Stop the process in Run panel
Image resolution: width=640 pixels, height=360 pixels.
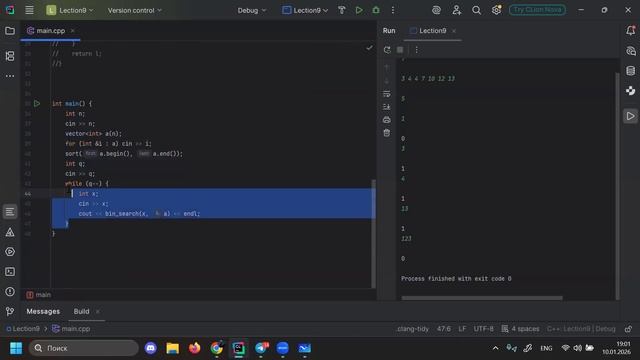pyautogui.click(x=400, y=50)
